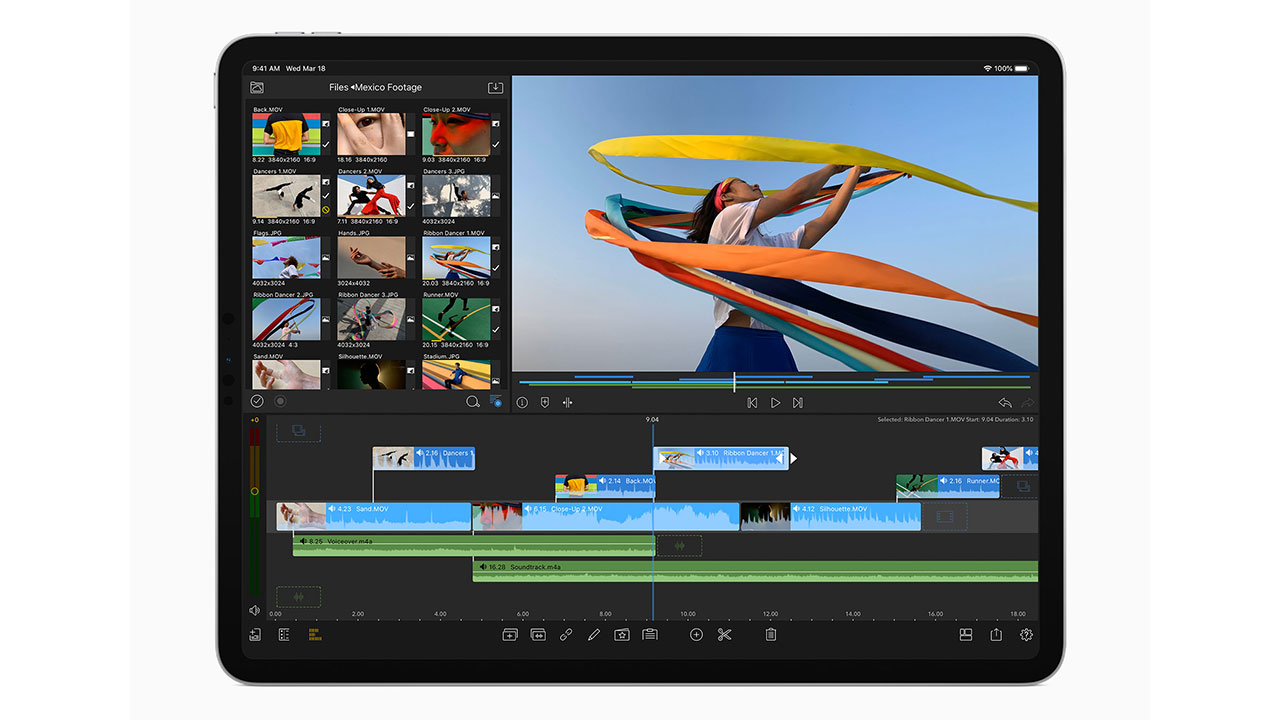Click the undo arrow
1280x720 pixels.
1004,403
